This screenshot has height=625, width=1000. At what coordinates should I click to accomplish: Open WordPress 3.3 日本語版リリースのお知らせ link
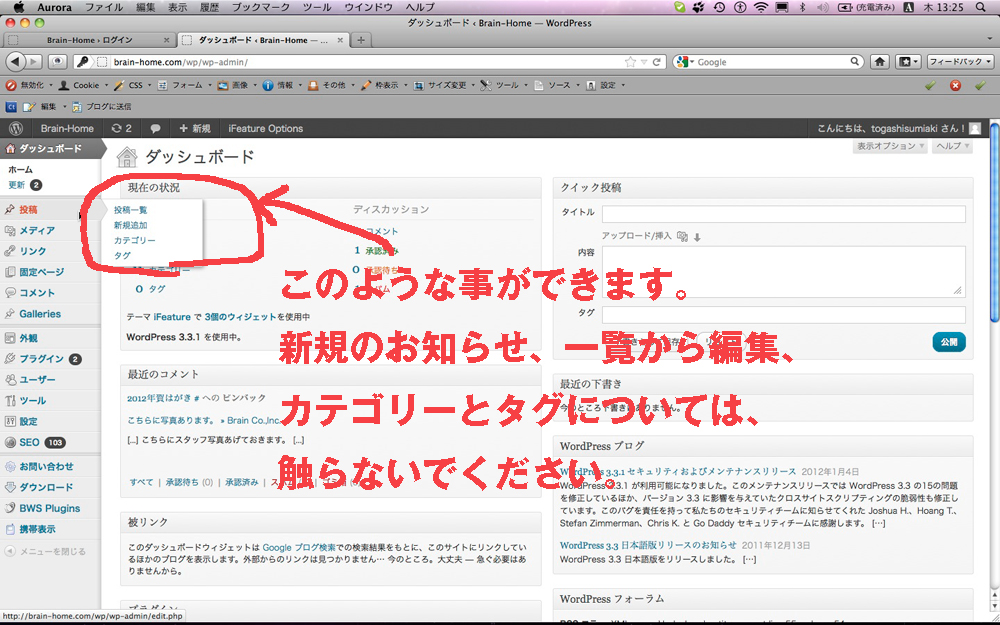[648, 545]
